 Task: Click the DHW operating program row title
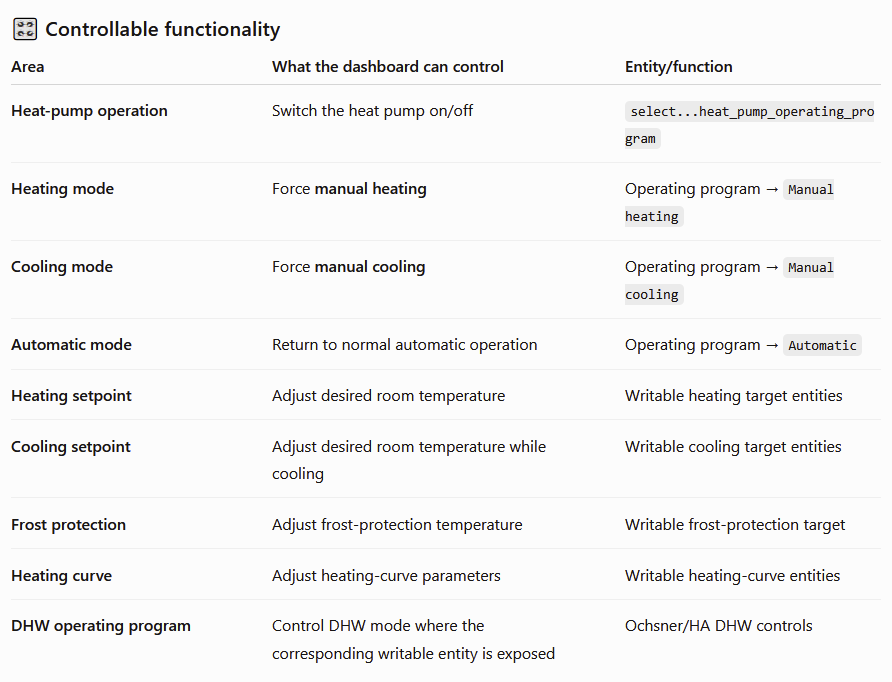point(101,626)
